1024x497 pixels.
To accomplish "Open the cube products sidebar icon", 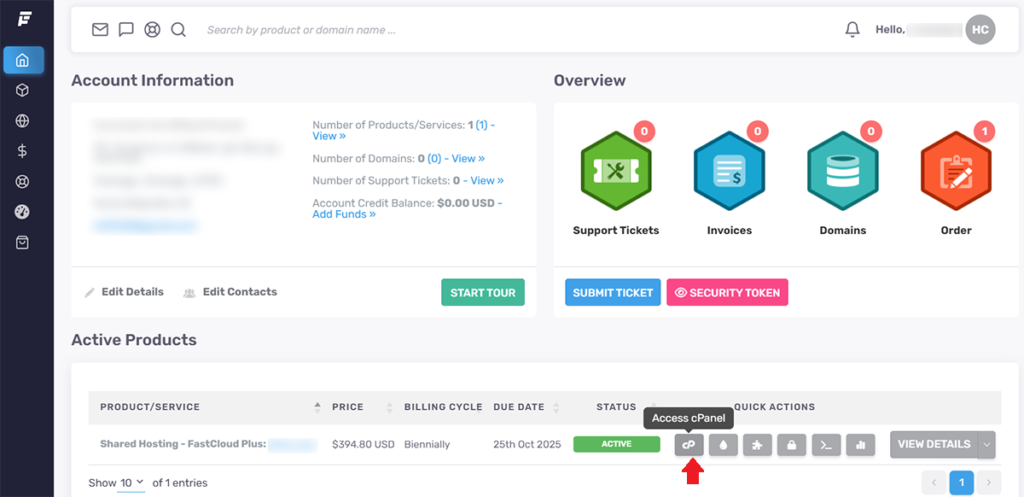I will pyautogui.click(x=22, y=91).
